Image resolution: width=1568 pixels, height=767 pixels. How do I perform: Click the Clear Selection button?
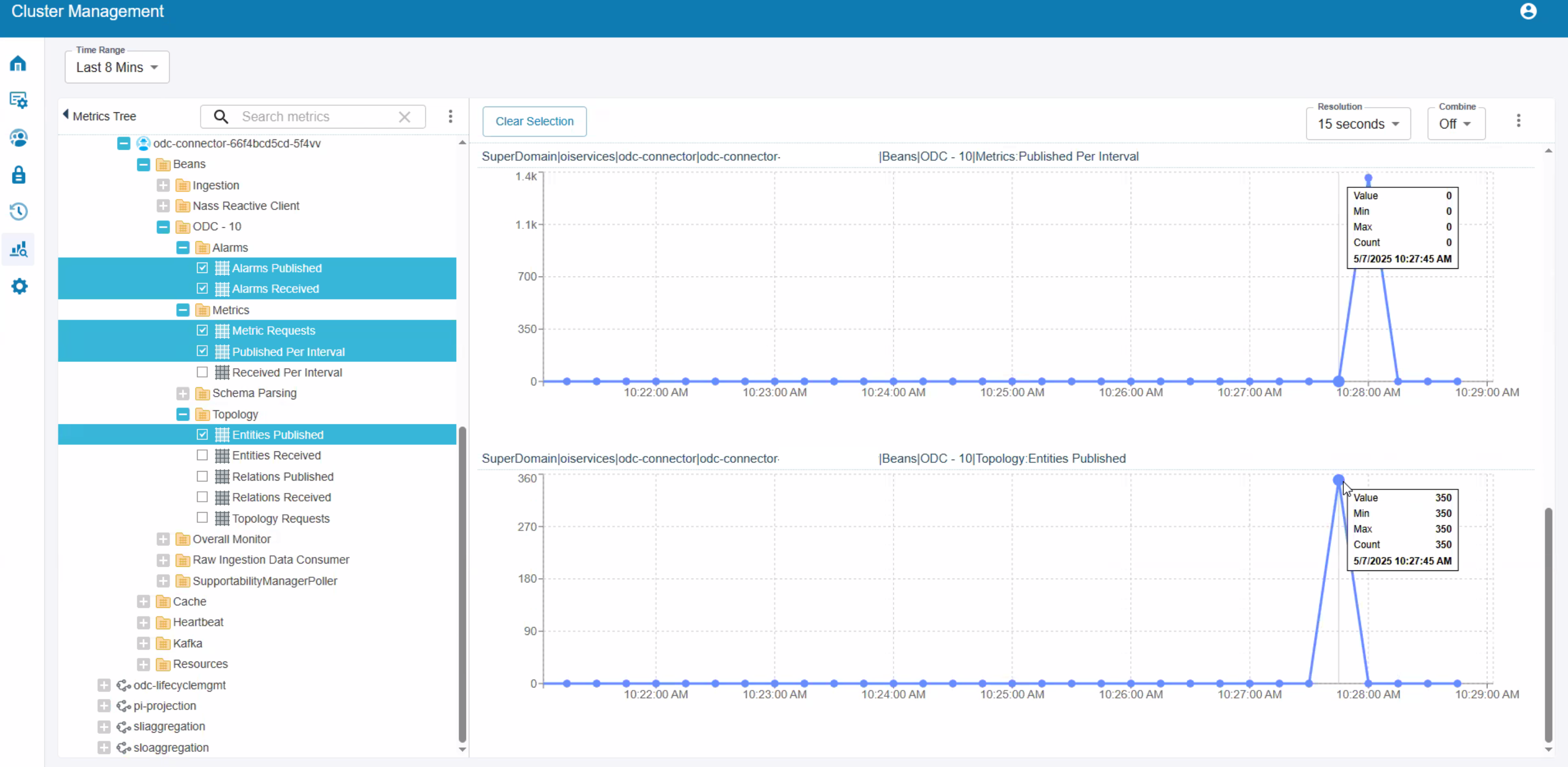click(534, 122)
